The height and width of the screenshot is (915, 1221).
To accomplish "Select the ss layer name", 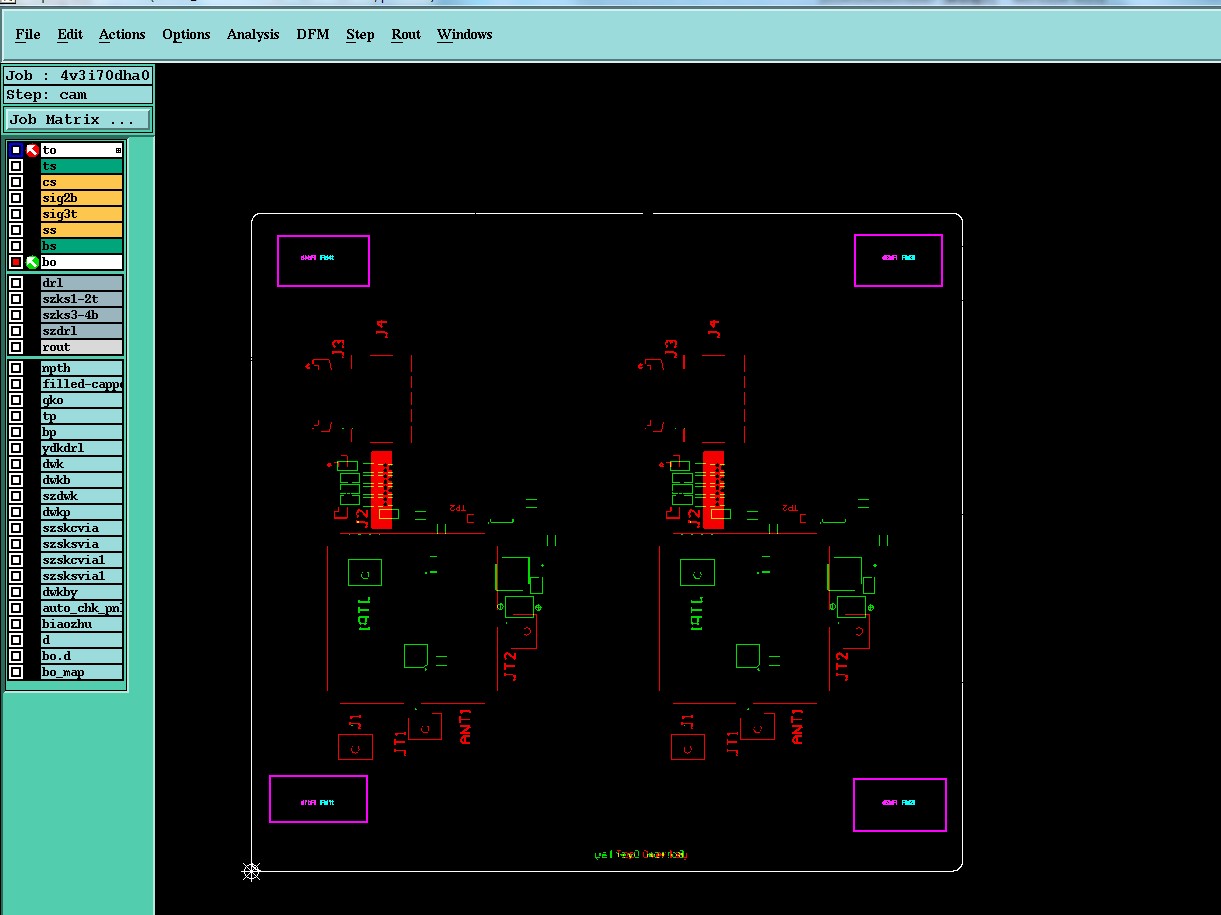I will click(82, 230).
